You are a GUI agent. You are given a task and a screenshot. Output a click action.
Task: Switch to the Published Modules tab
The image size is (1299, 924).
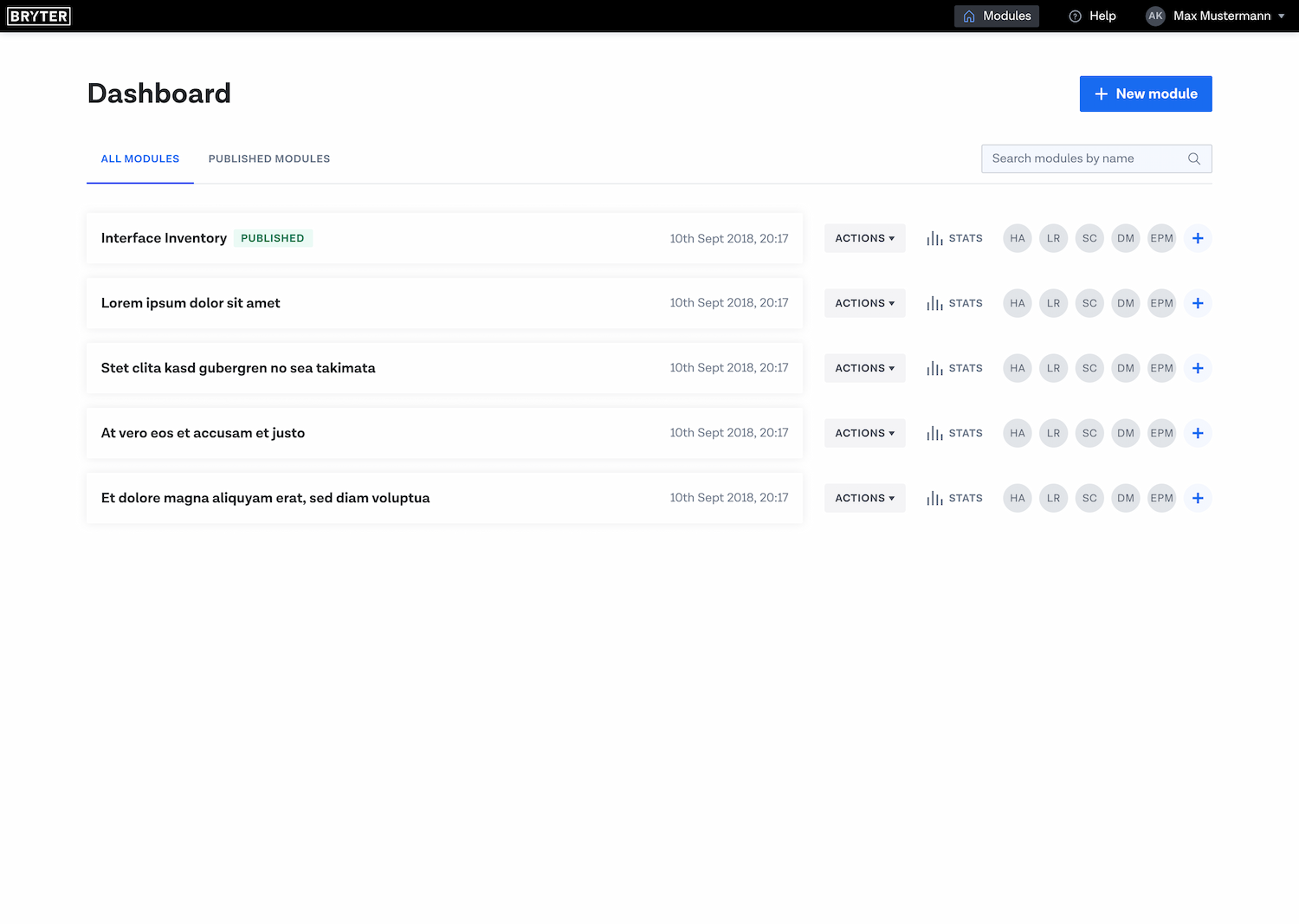[x=269, y=159]
